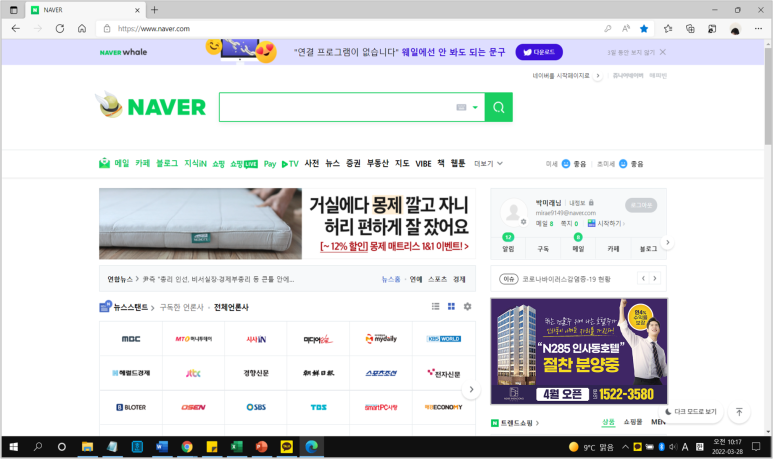773x459 pixels.
Task: Expand the search box autocomplete arrow
Action: (x=475, y=107)
